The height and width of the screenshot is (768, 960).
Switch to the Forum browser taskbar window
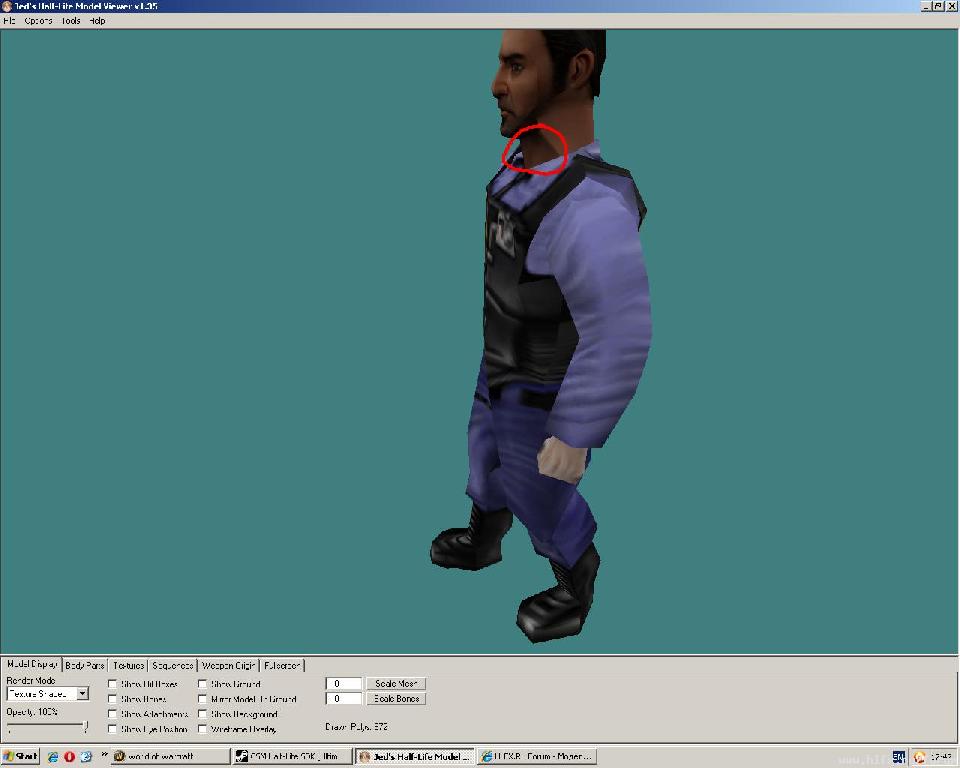[536, 757]
